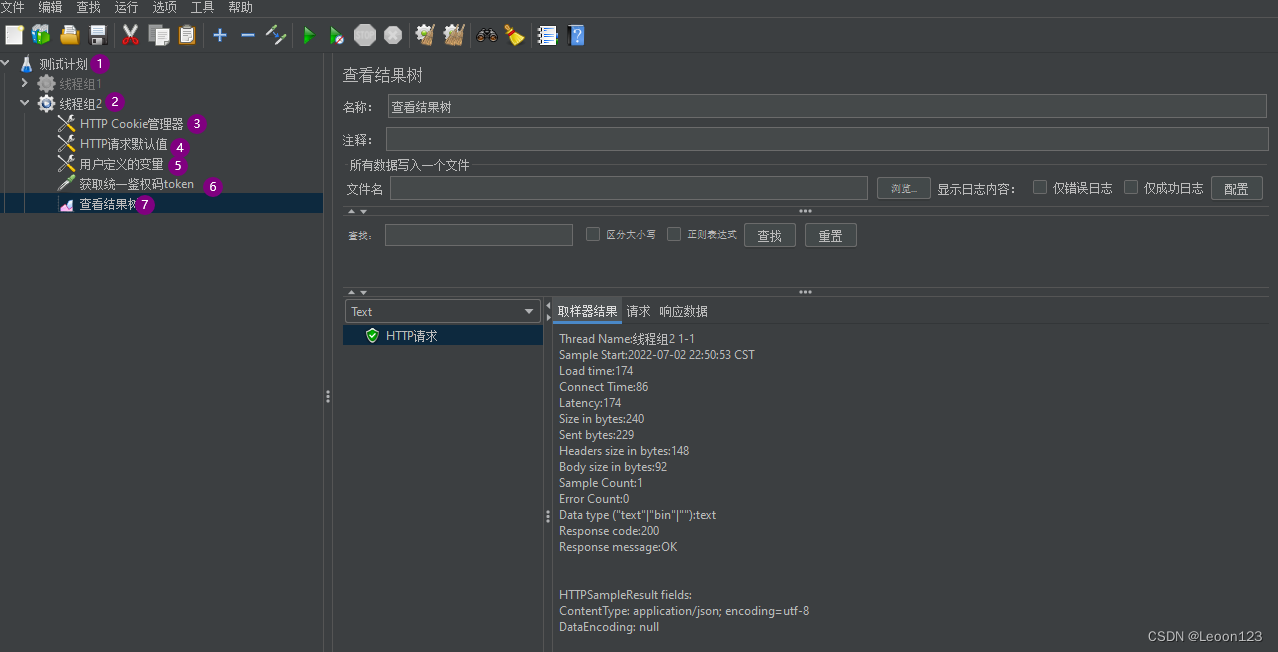
Task: Click the 浏览 browse button
Action: (904, 188)
